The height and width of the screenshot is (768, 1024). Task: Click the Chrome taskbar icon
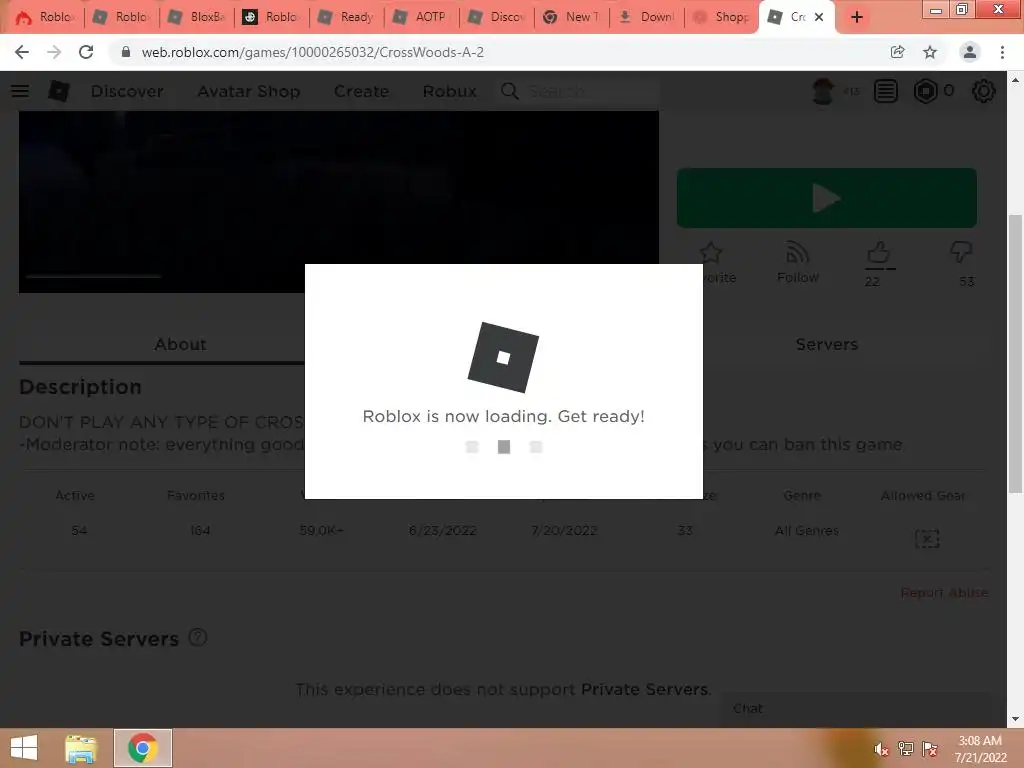142,748
